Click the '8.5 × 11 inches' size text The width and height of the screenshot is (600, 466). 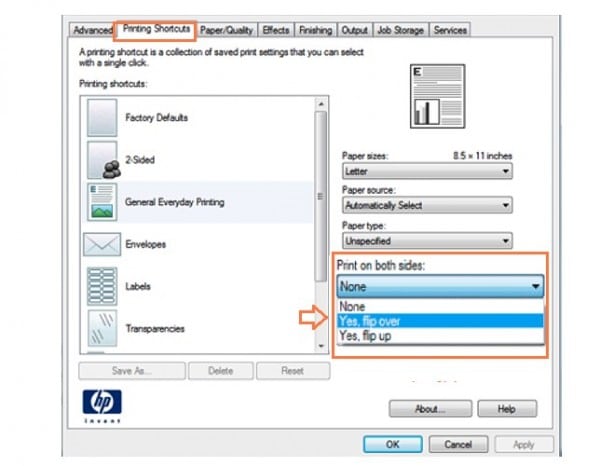(x=482, y=156)
